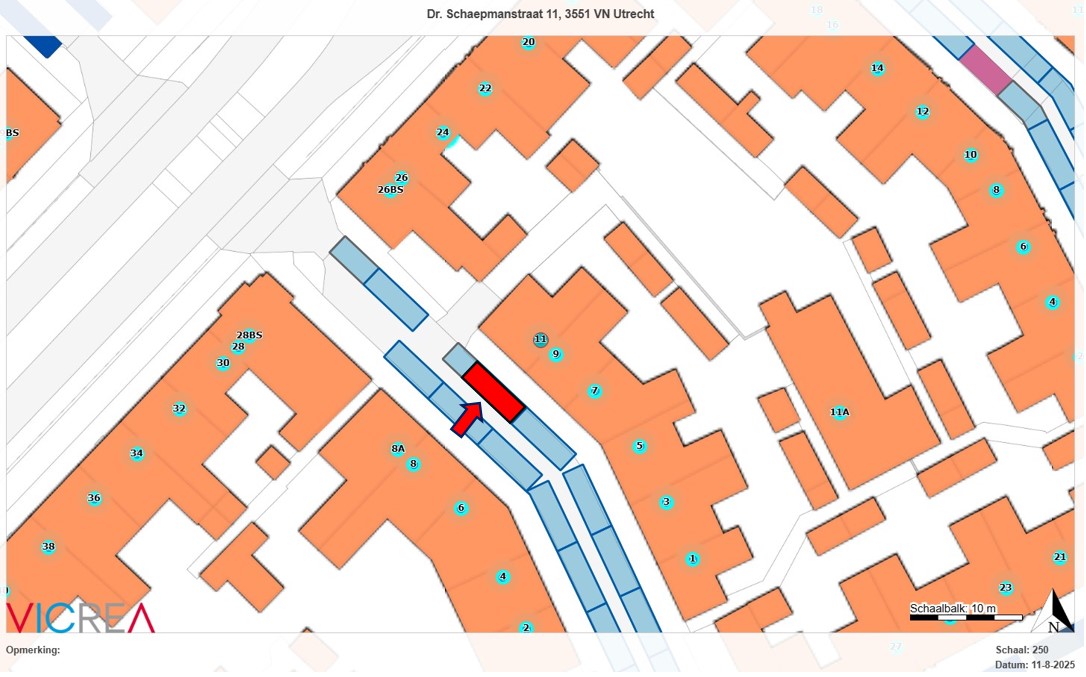Click the address marker labeled 23
The image size is (1086, 677).
[1005, 588]
